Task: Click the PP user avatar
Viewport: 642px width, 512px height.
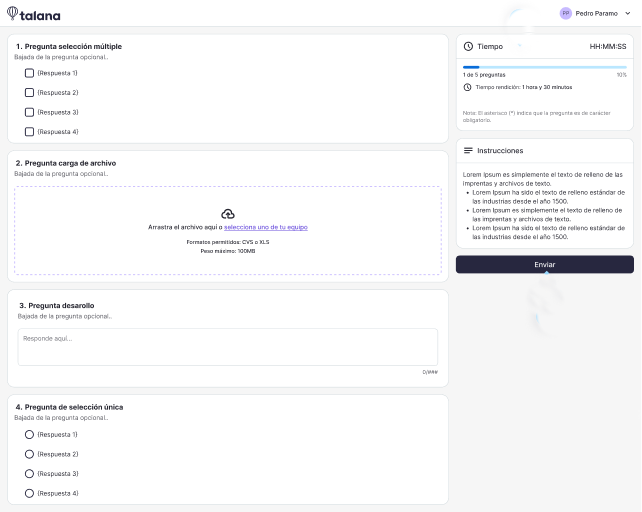Action: pyautogui.click(x=565, y=14)
